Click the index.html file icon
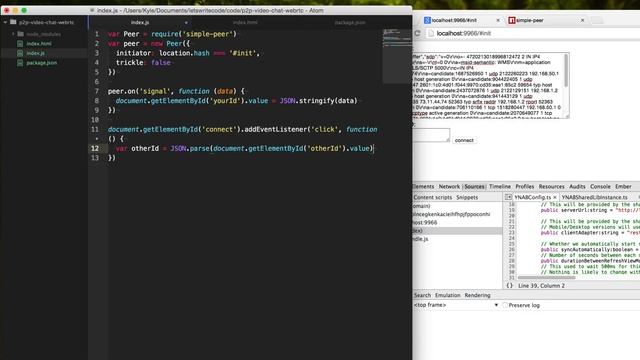 click(x=20, y=44)
